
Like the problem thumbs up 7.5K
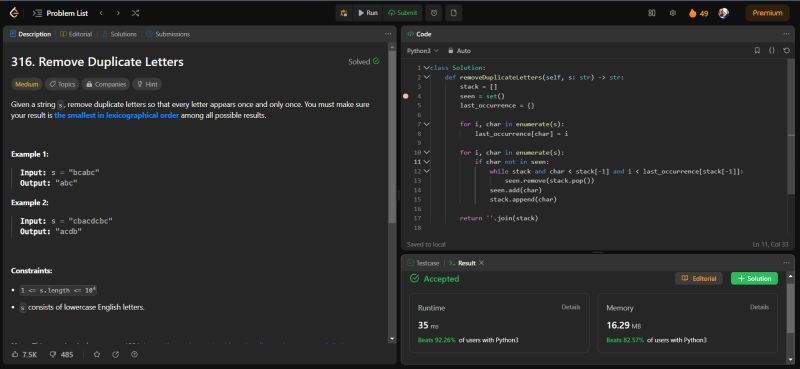(24, 355)
